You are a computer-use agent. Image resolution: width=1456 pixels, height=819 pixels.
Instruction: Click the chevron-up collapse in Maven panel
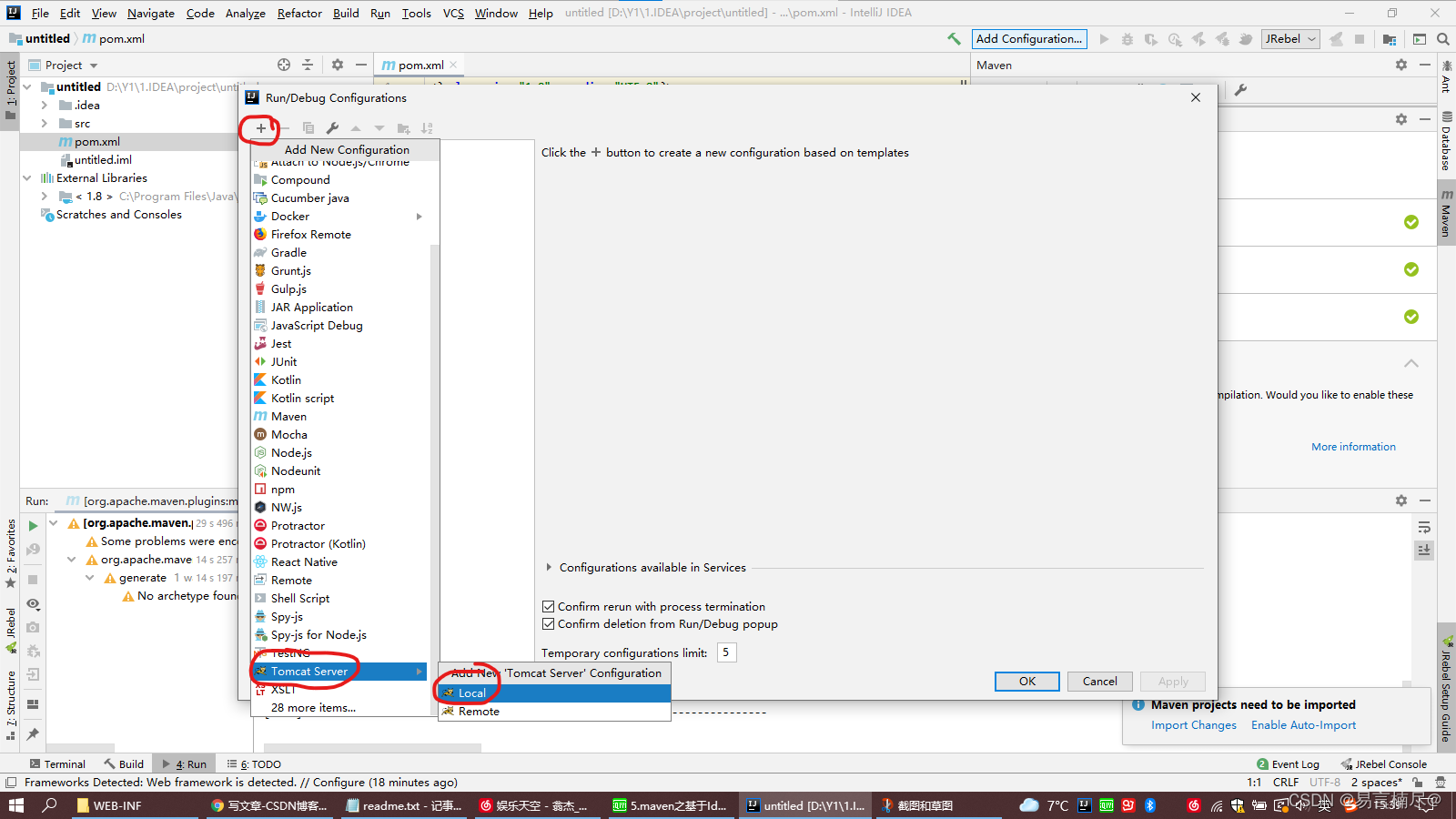[1411, 363]
